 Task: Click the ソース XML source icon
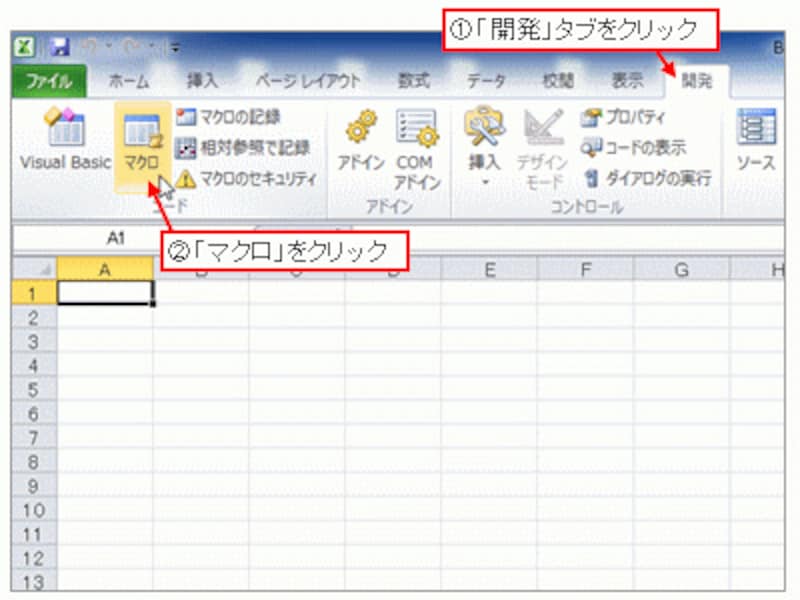(x=756, y=140)
